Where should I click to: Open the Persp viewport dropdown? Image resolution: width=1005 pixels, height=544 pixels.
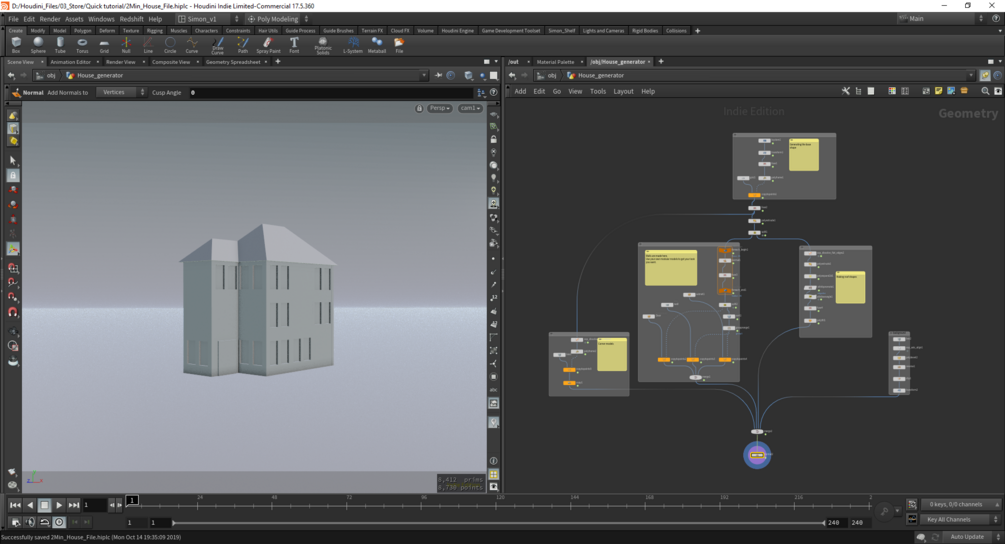440,108
